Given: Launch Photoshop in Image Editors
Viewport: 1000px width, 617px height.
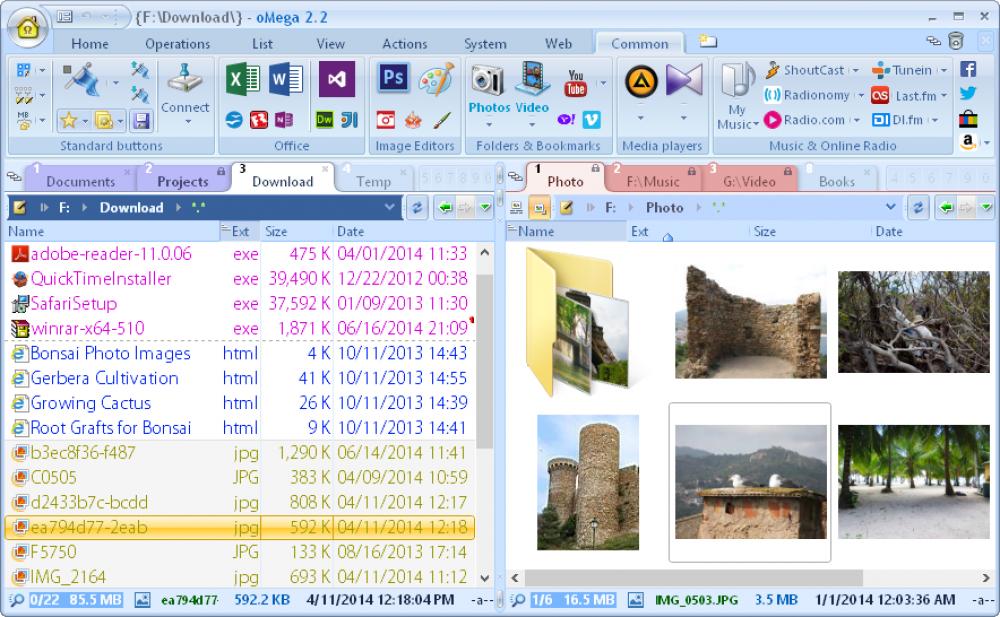Looking at the screenshot, I should (393, 78).
